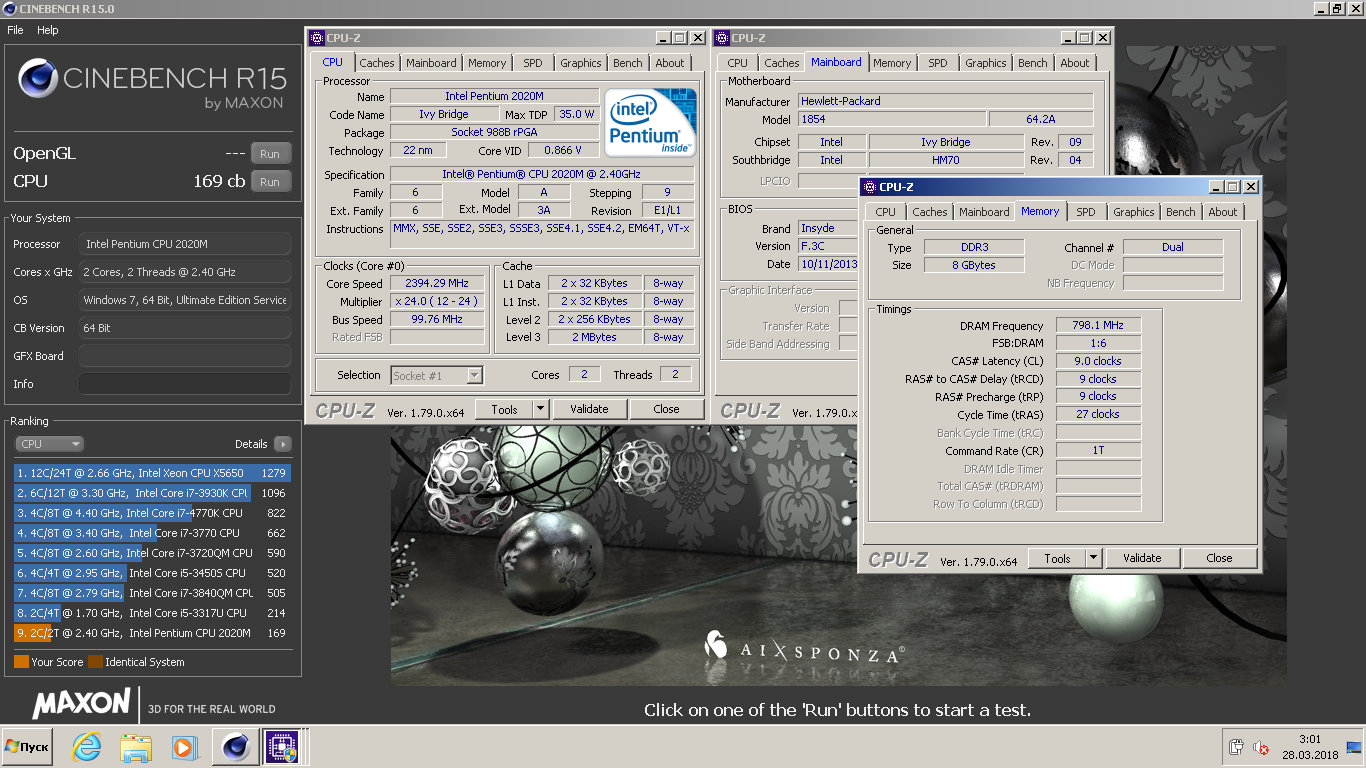Open Windows Explorer folder icon on taskbar
Screen dimensions: 1366x768
(x=135, y=746)
